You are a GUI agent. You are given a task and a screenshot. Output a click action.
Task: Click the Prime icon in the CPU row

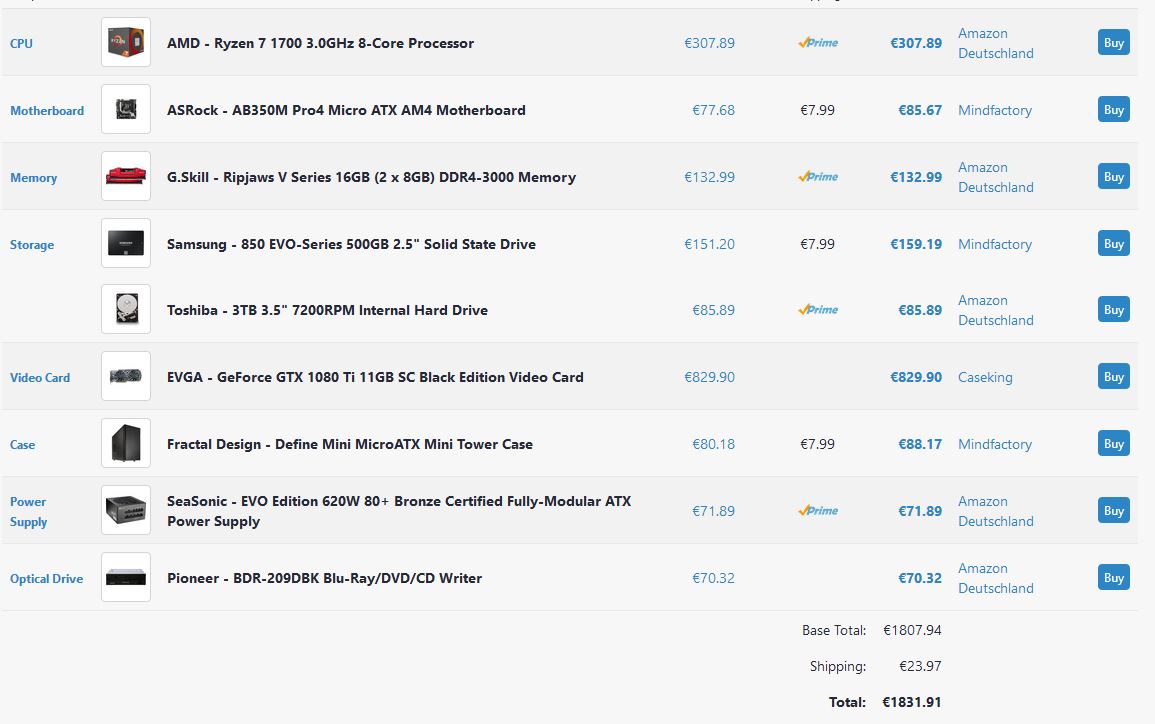coord(818,43)
